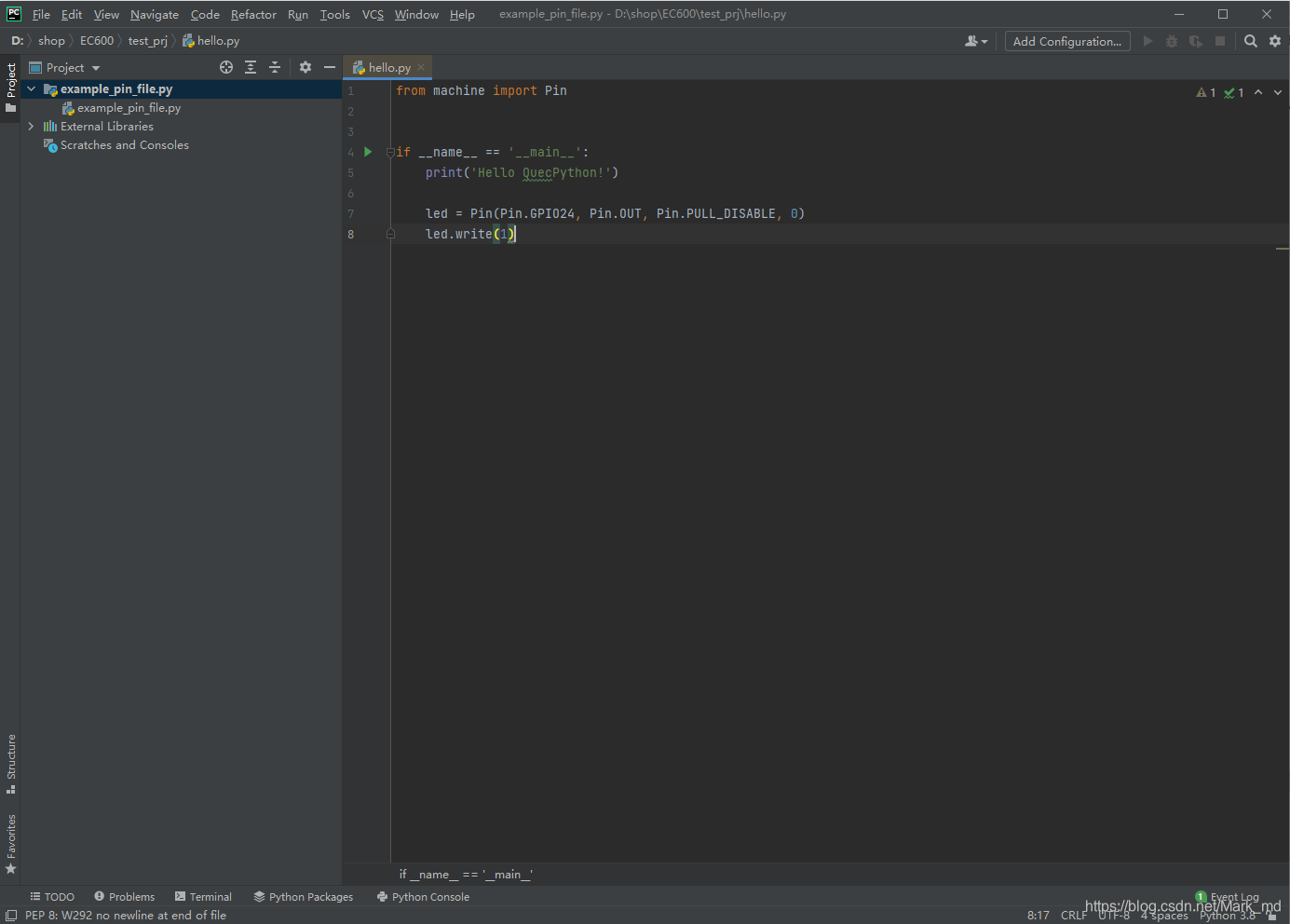This screenshot has width=1290, height=924.
Task: Open the user account icon dropdown
Action: click(976, 41)
